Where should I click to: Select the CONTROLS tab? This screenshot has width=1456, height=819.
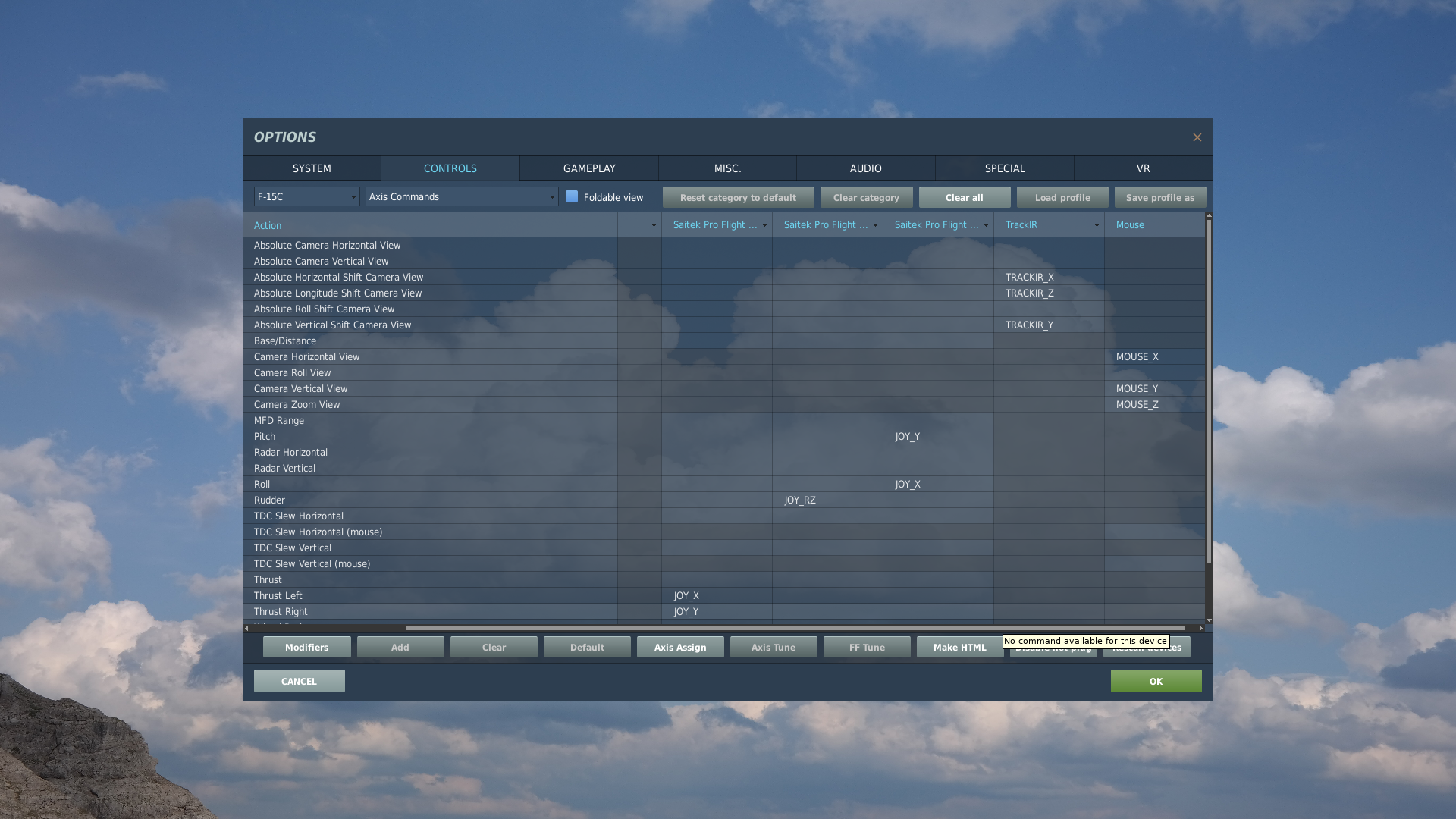tap(450, 168)
